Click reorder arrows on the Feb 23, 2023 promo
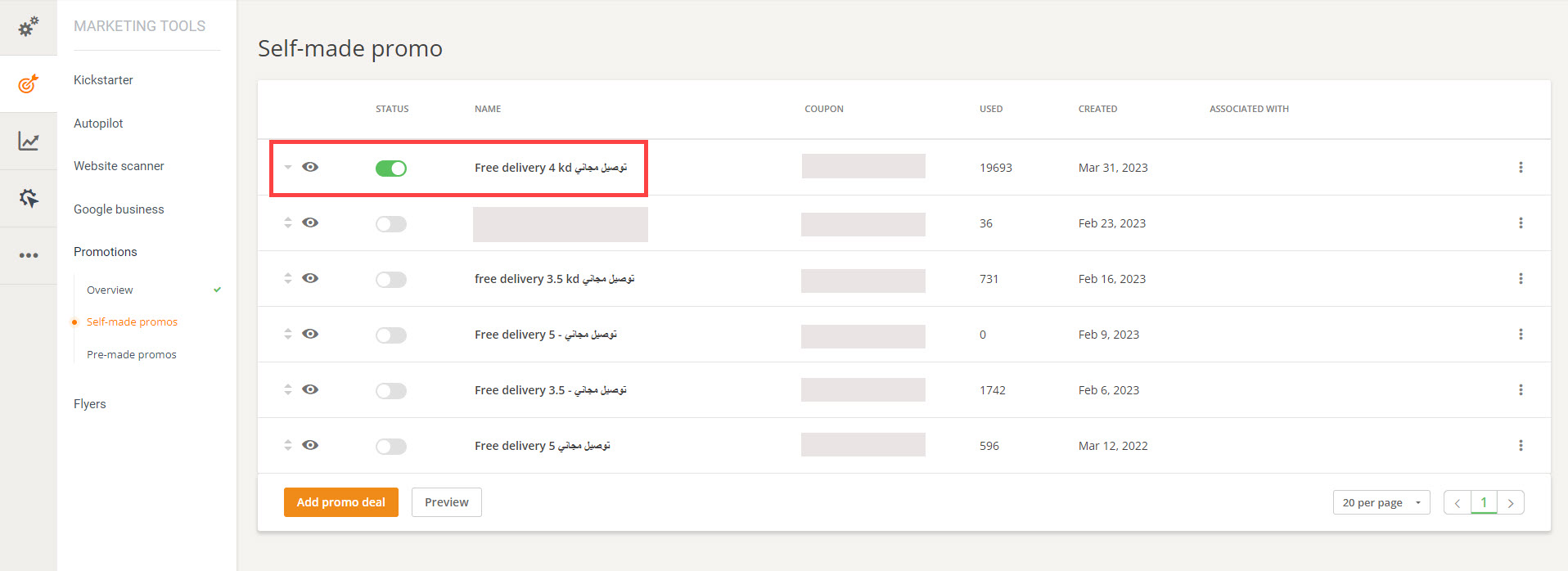The image size is (1568, 571). click(x=288, y=223)
